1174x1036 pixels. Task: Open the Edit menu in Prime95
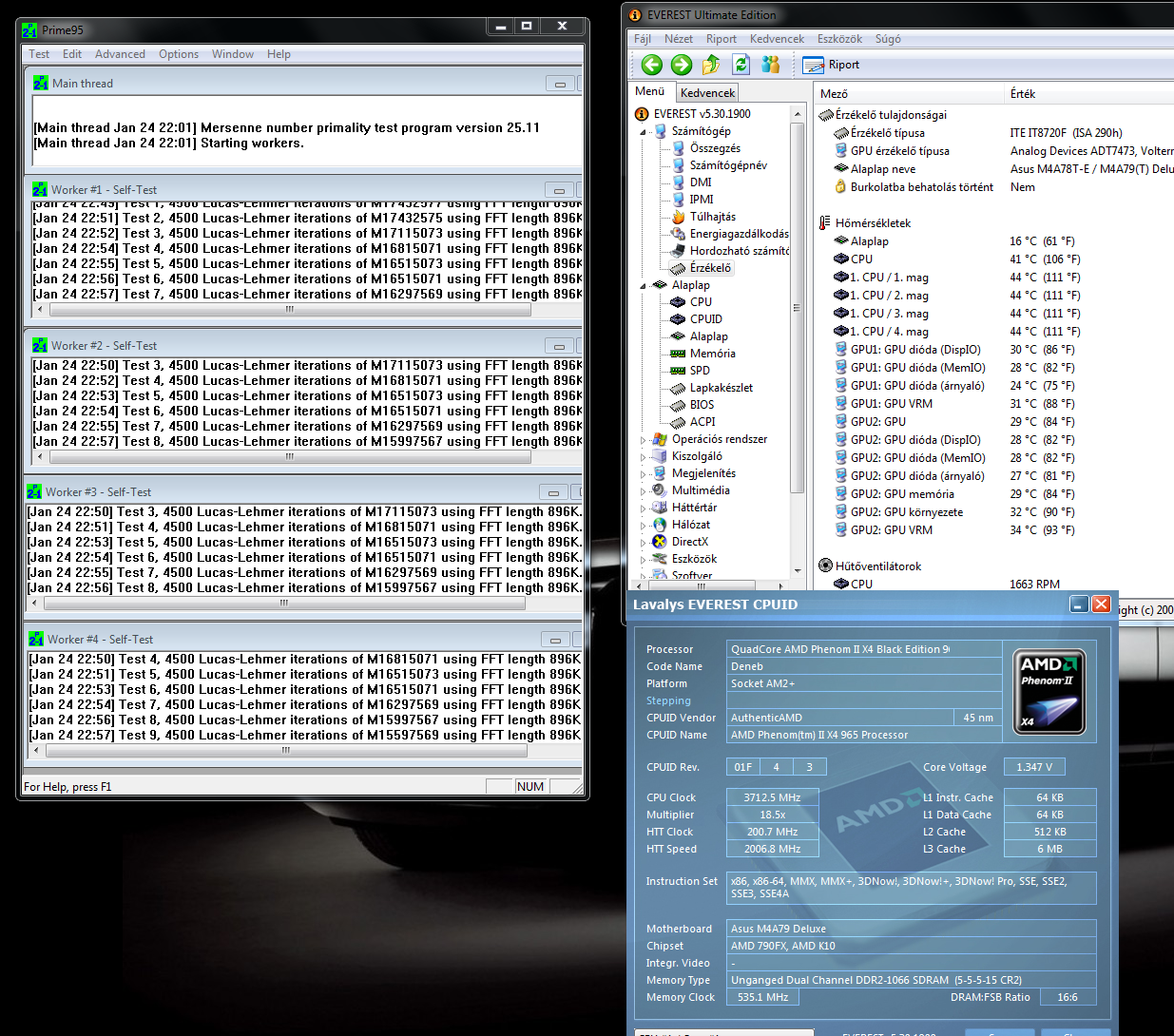72,54
